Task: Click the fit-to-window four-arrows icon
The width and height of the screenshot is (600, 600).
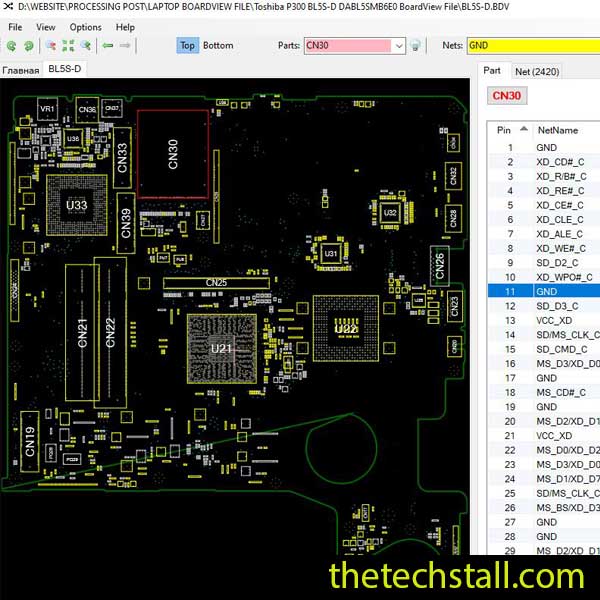Action: [68, 46]
